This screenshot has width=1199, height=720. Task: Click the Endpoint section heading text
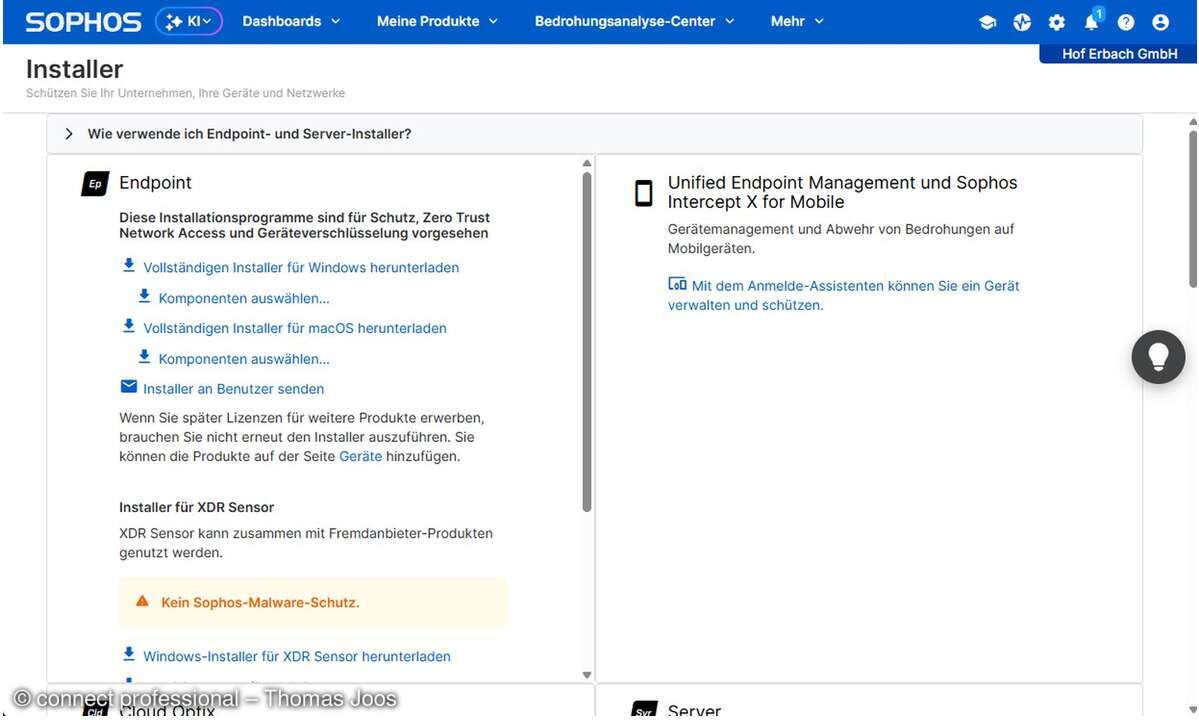click(x=155, y=183)
